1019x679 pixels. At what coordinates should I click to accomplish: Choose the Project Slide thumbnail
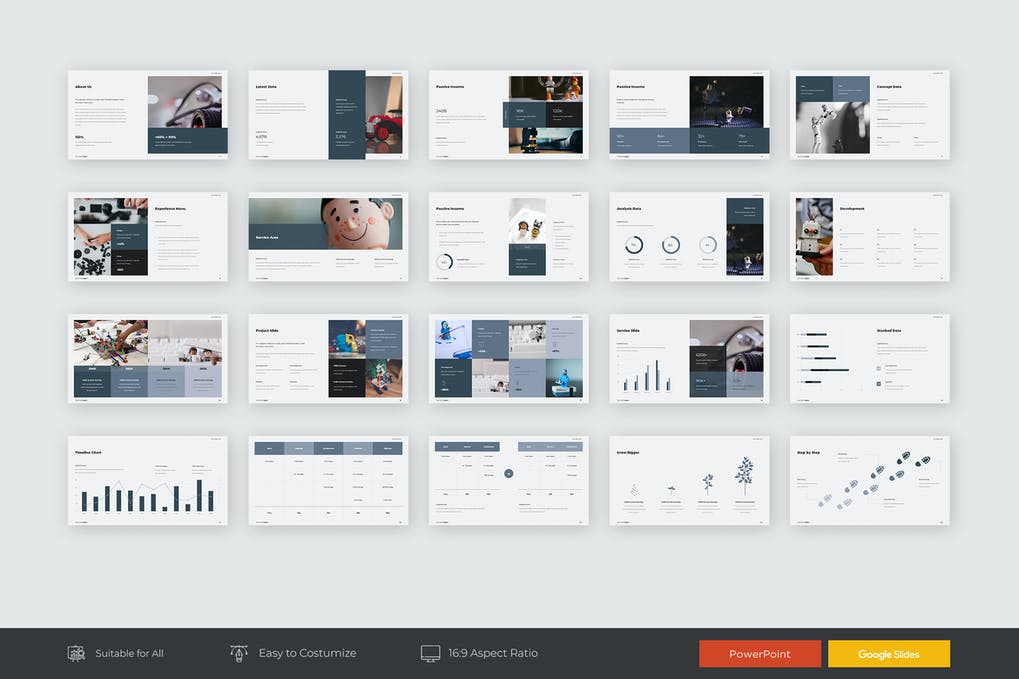coord(328,359)
